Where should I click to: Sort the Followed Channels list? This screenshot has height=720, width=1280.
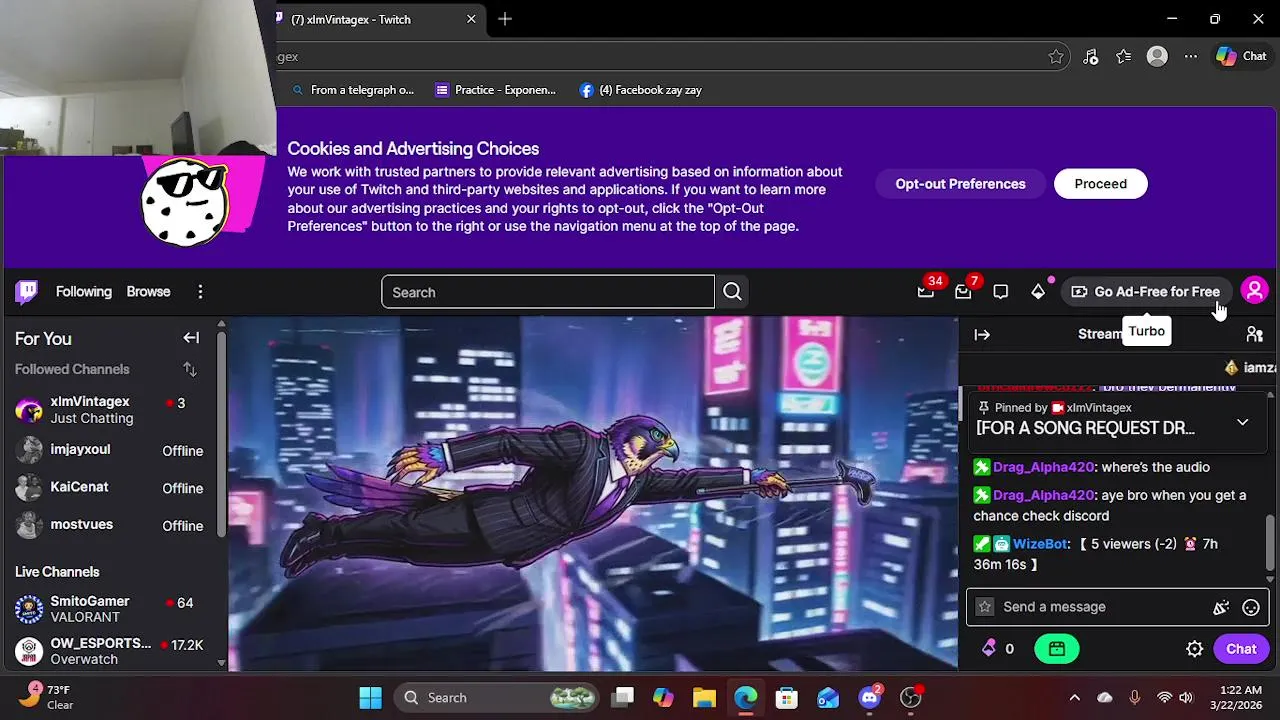190,369
